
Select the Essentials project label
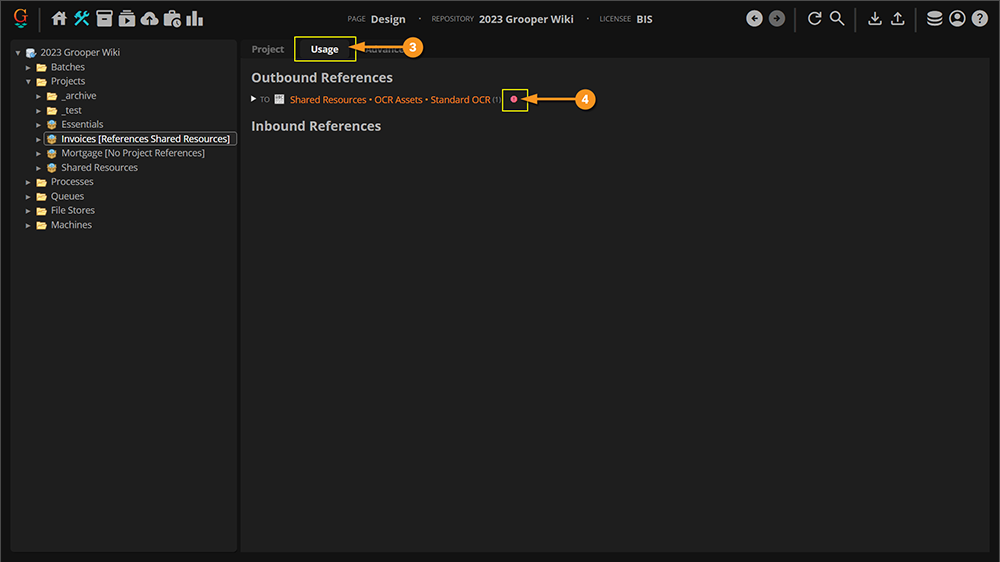click(82, 124)
